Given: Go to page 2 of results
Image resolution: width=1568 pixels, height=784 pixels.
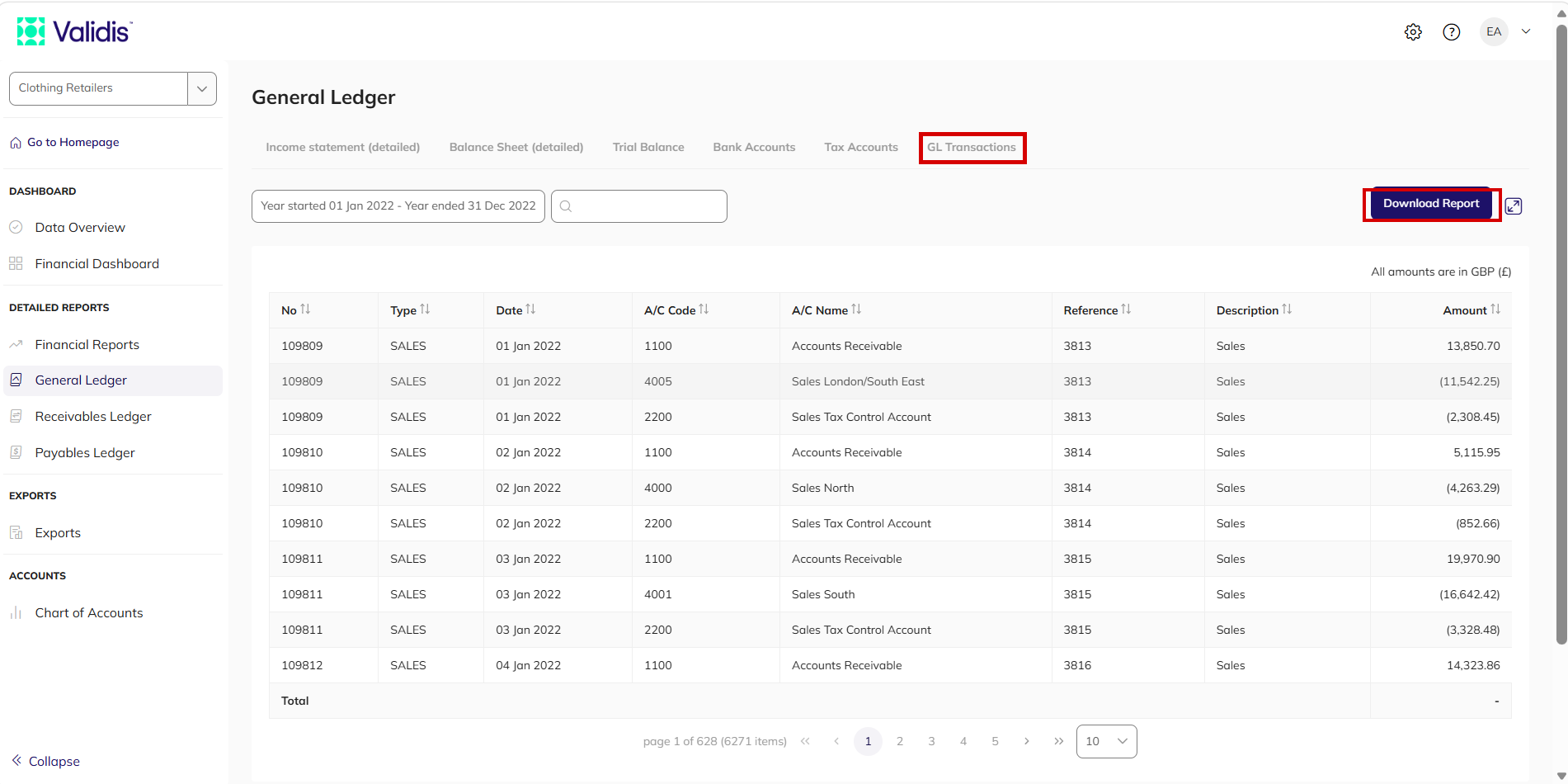Looking at the screenshot, I should coord(900,741).
